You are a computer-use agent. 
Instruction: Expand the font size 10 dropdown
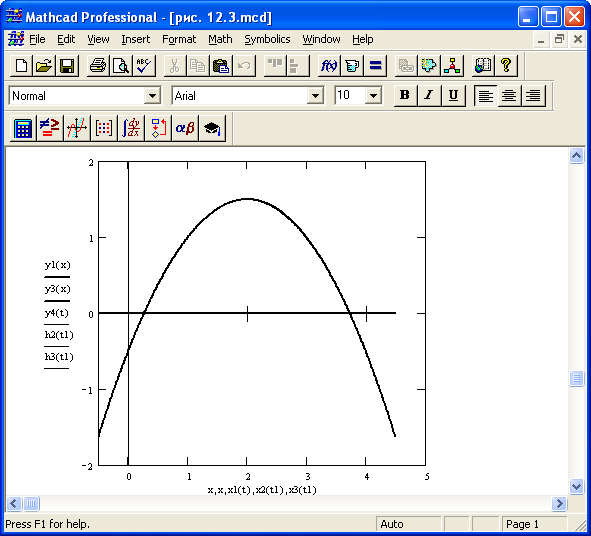[x=373, y=96]
